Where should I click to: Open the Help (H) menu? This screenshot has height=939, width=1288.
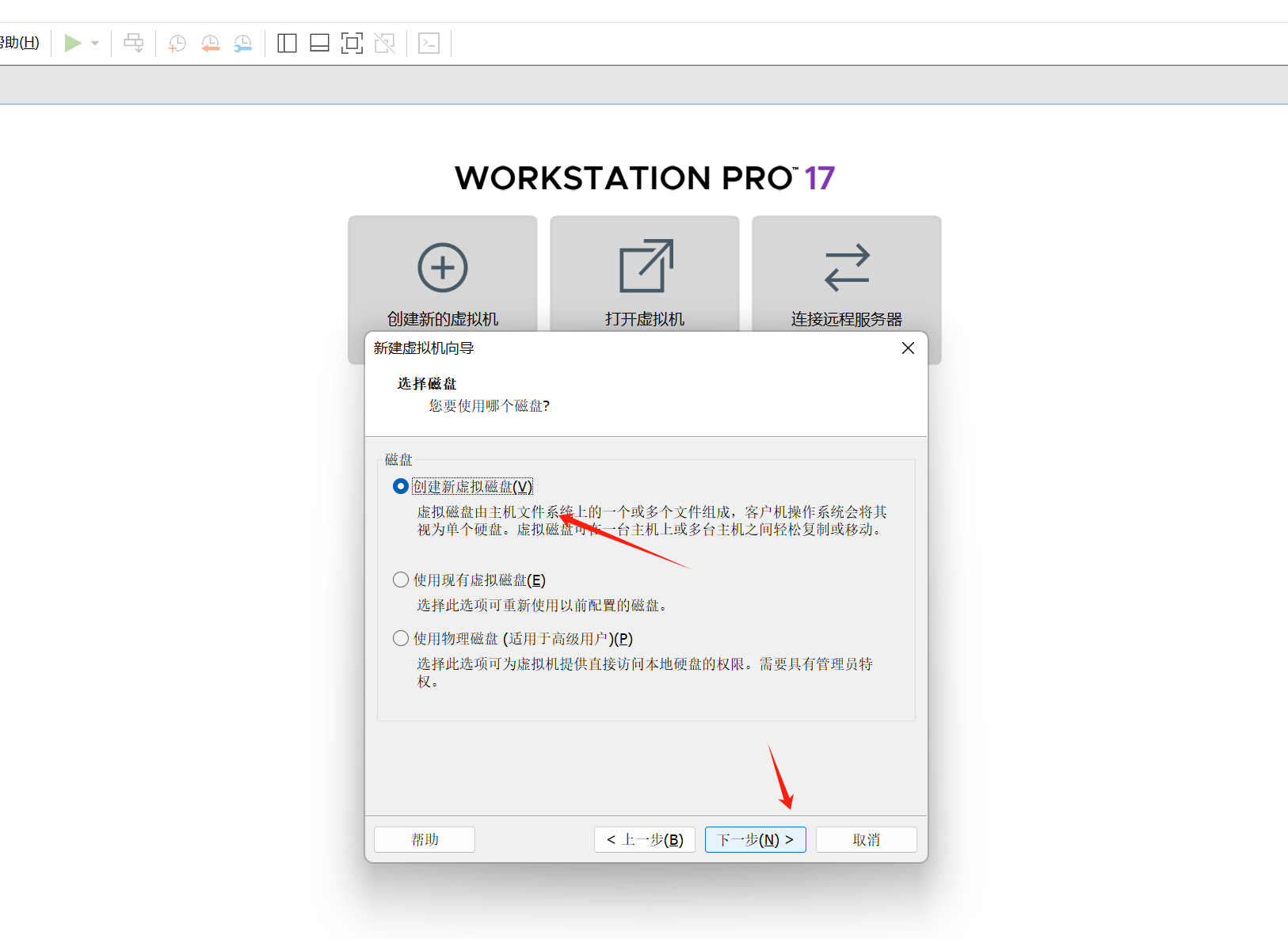(19, 43)
